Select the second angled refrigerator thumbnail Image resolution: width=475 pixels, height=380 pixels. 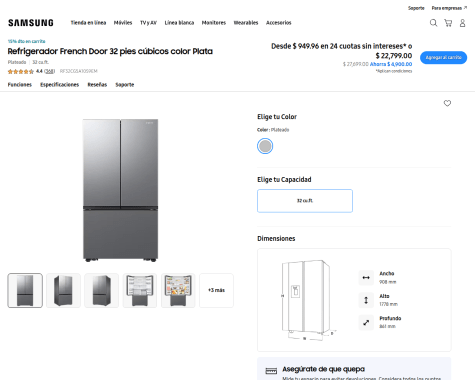coord(63,290)
